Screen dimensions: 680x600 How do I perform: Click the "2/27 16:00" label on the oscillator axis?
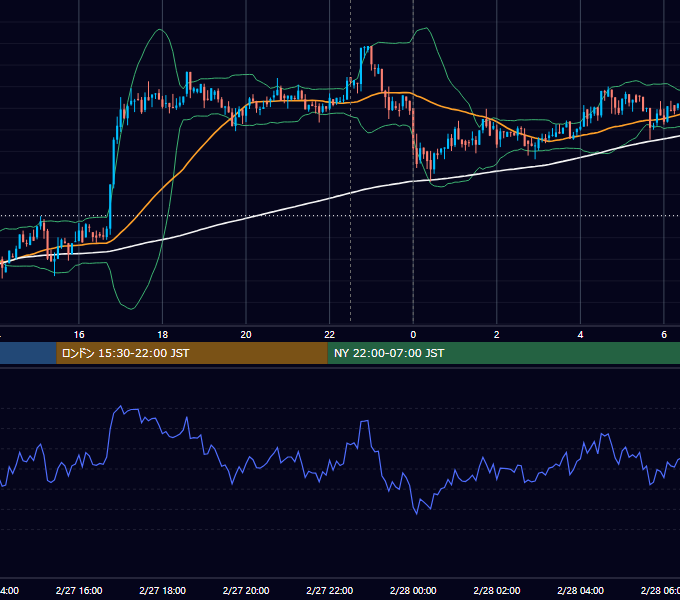pos(79,590)
